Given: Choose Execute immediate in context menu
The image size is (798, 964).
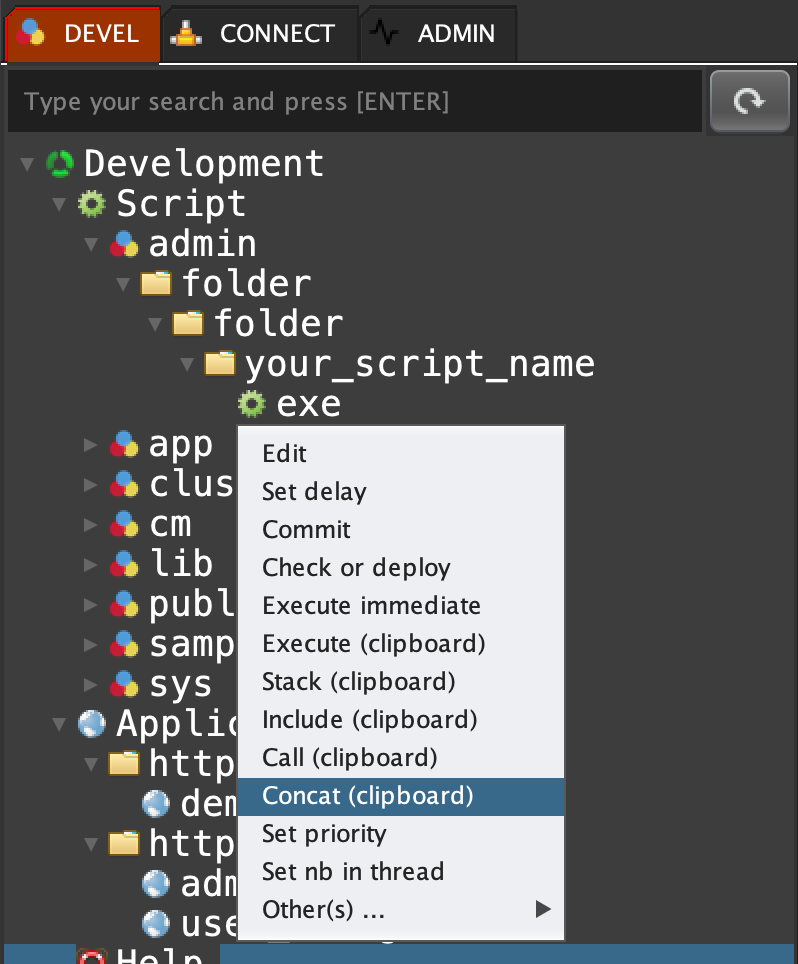Looking at the screenshot, I should 371,606.
